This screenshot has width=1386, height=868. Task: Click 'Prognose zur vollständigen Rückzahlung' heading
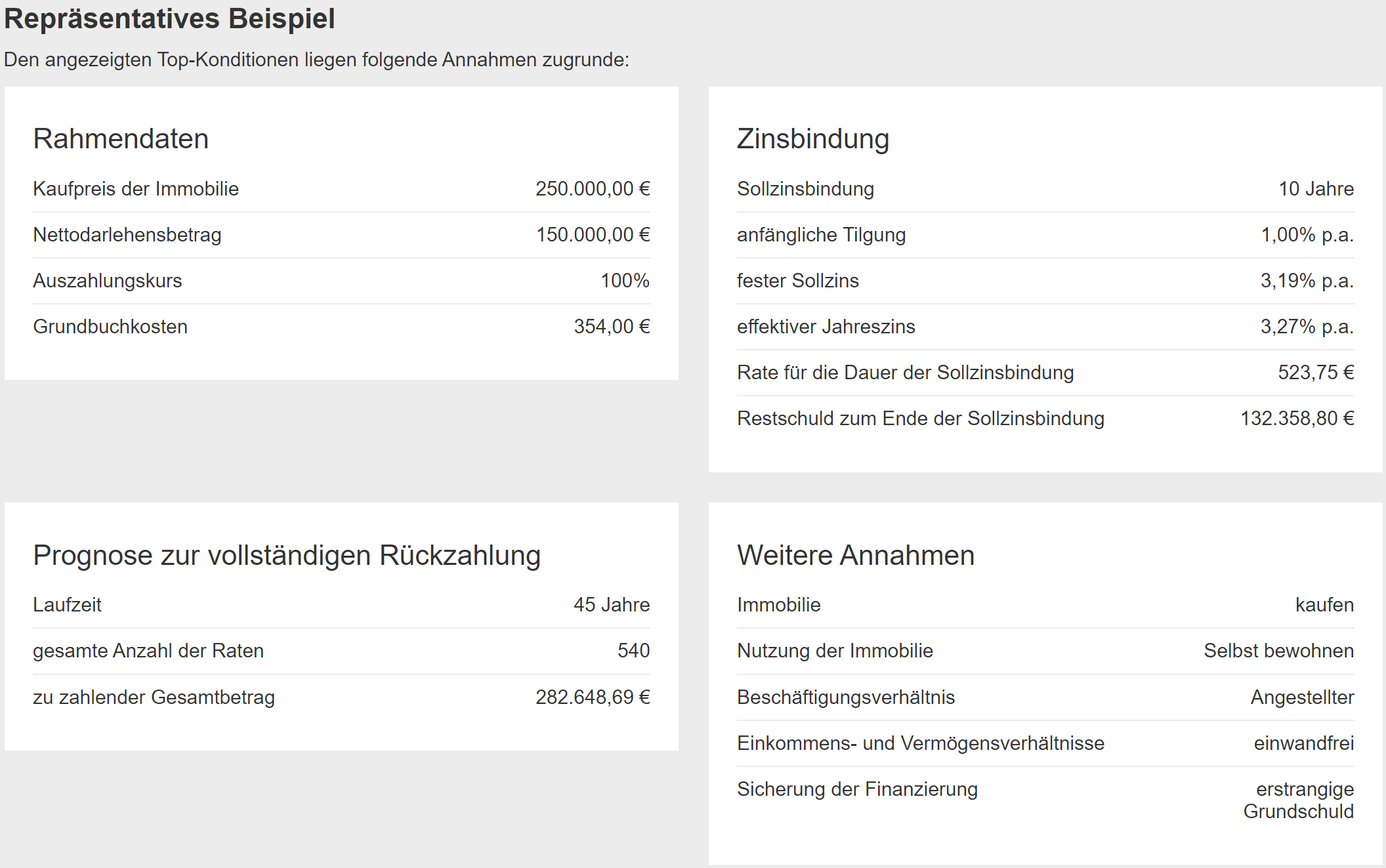tap(287, 556)
